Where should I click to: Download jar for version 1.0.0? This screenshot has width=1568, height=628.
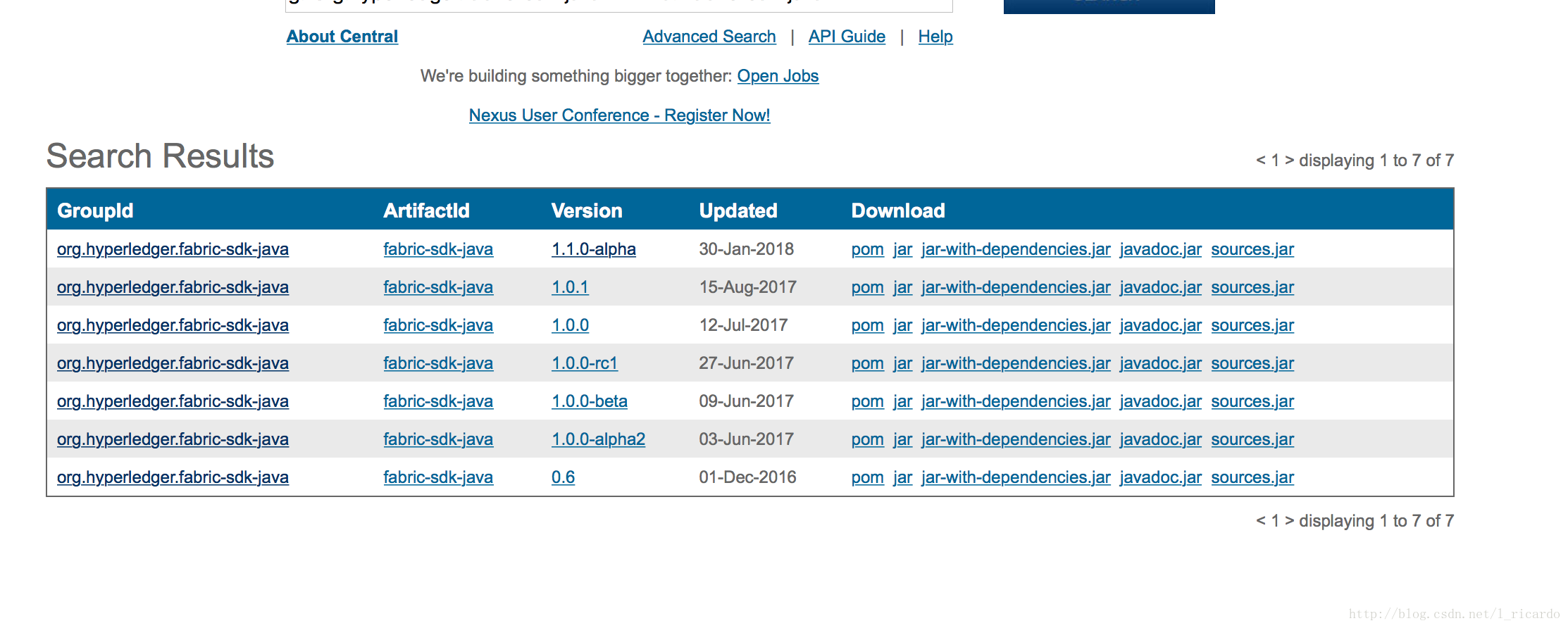[902, 325]
